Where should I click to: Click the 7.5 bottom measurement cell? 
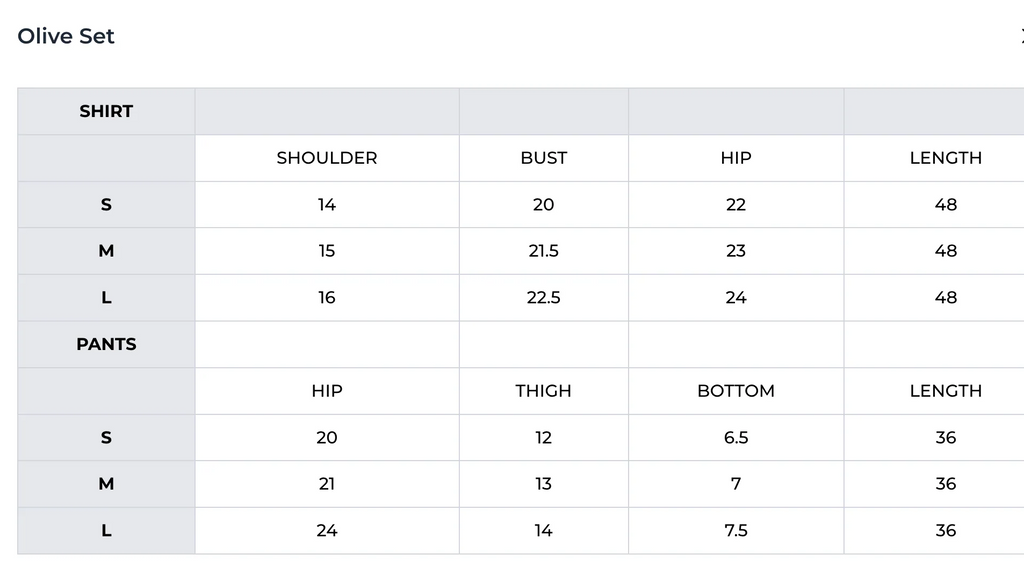735,531
